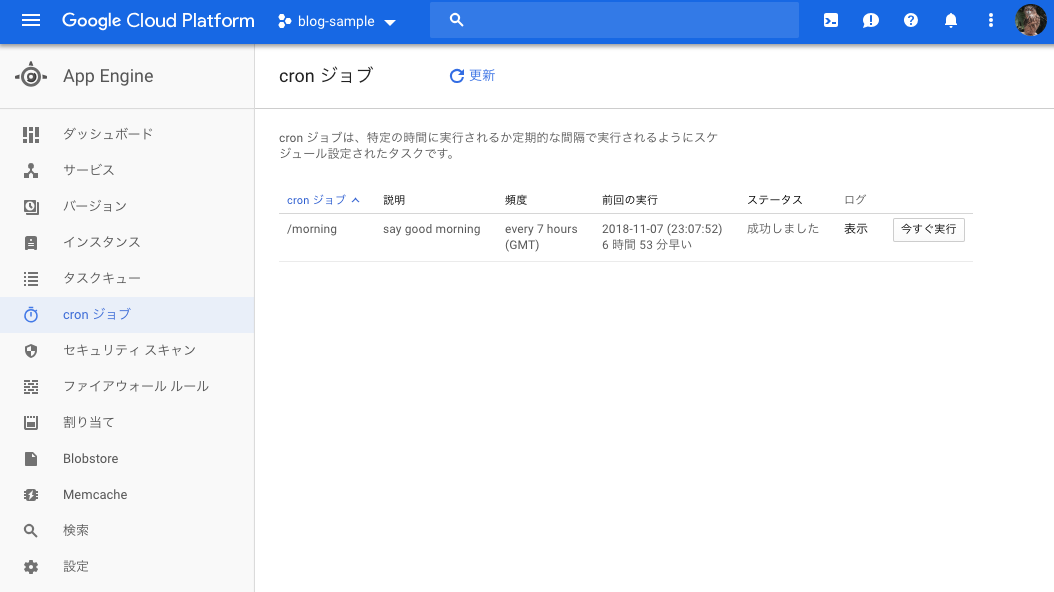Click the 前回の実行 column header

[629, 200]
